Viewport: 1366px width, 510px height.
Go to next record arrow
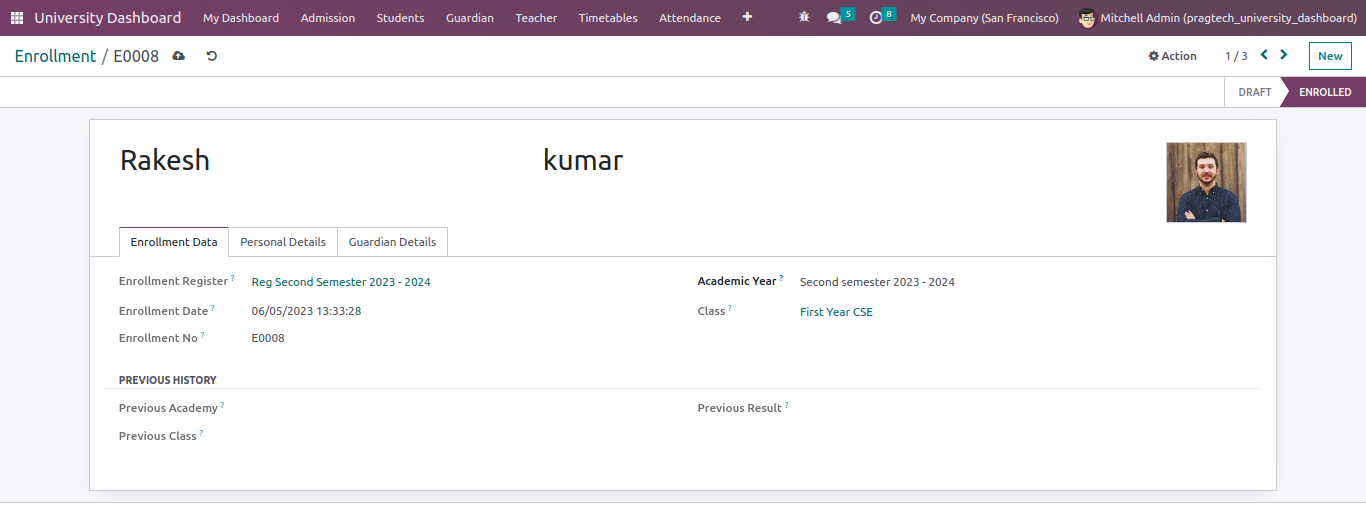click(x=1284, y=56)
